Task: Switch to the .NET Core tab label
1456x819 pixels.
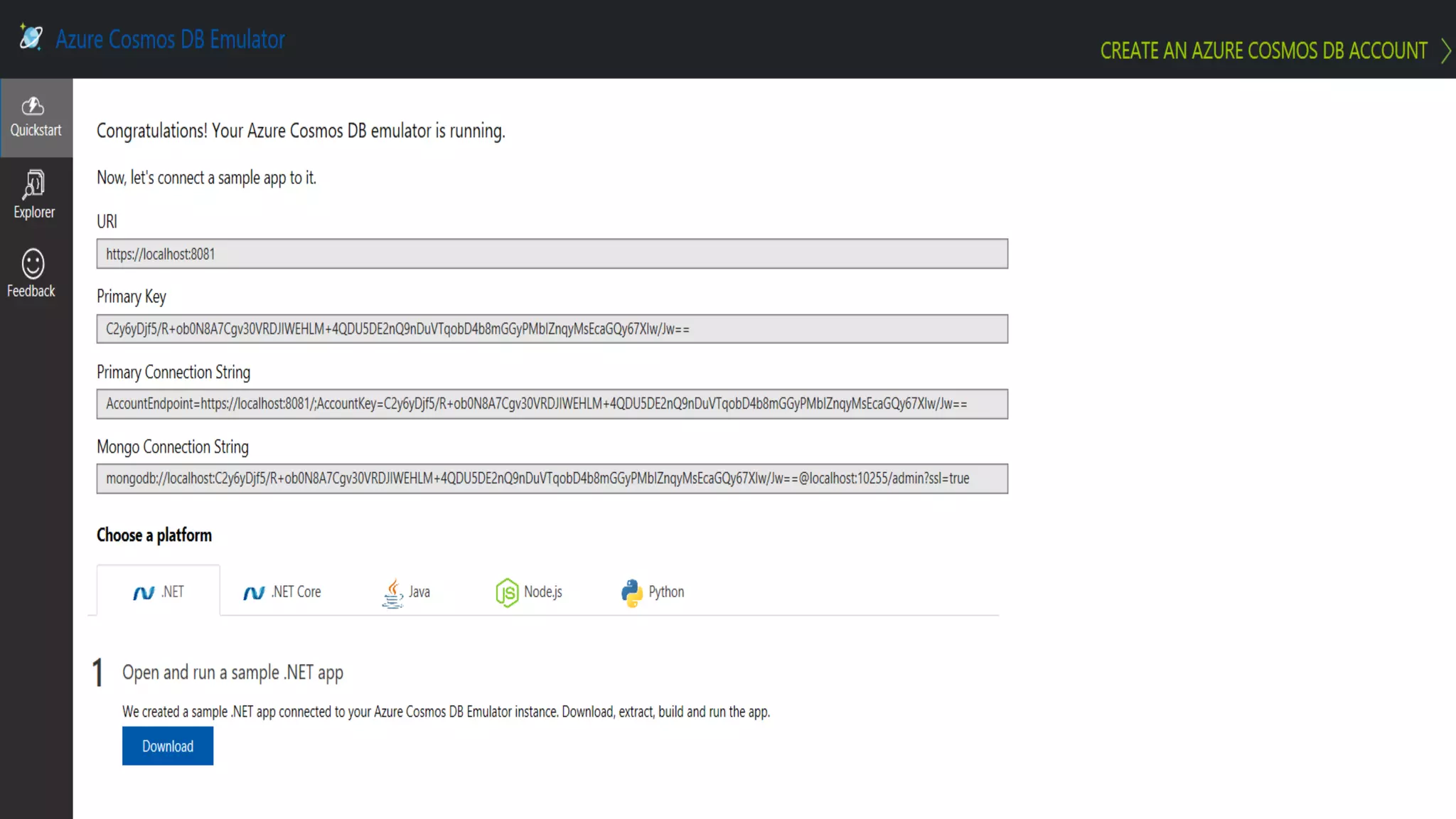Action: click(x=296, y=591)
